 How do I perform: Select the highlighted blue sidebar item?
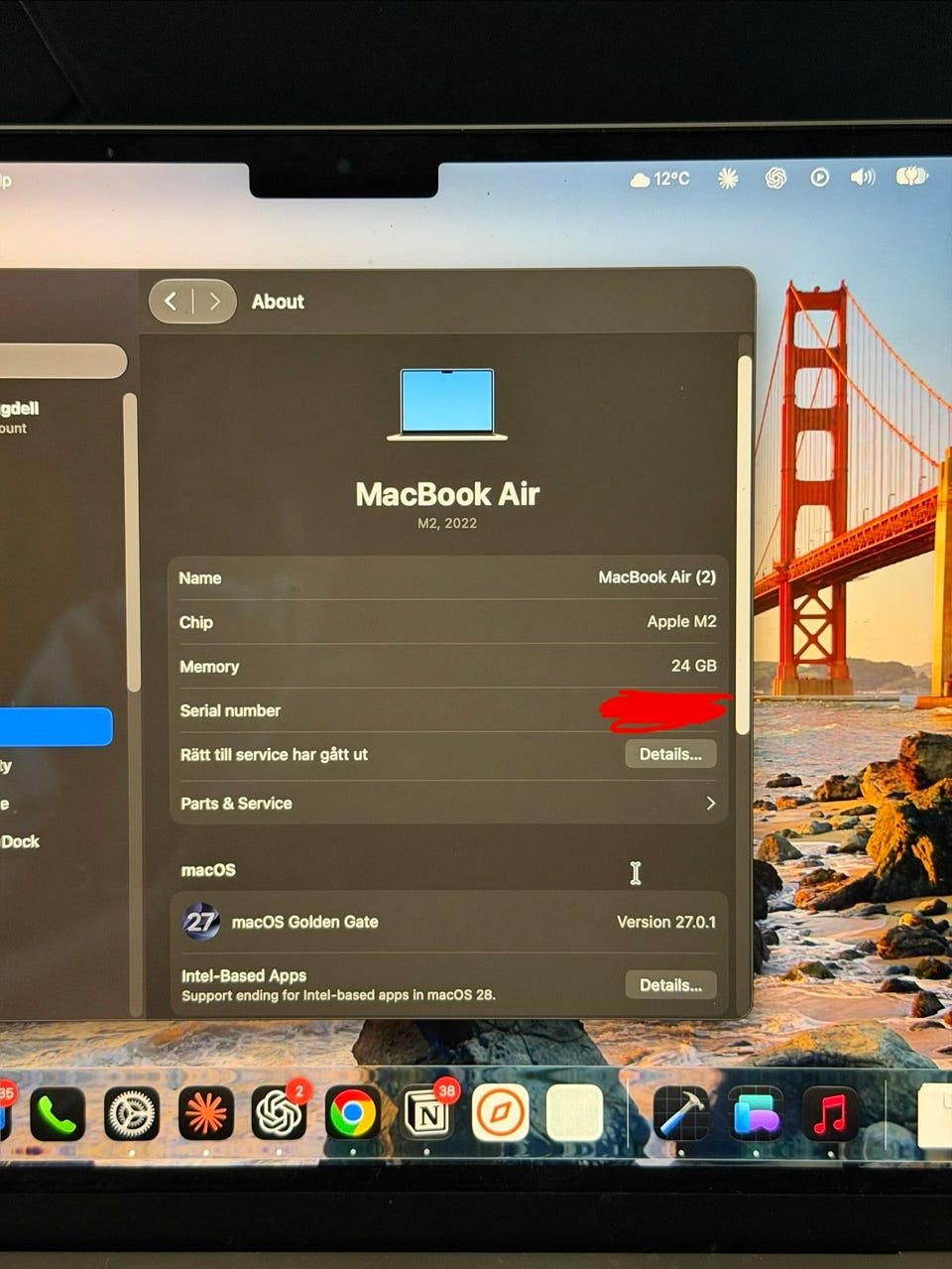[x=56, y=726]
